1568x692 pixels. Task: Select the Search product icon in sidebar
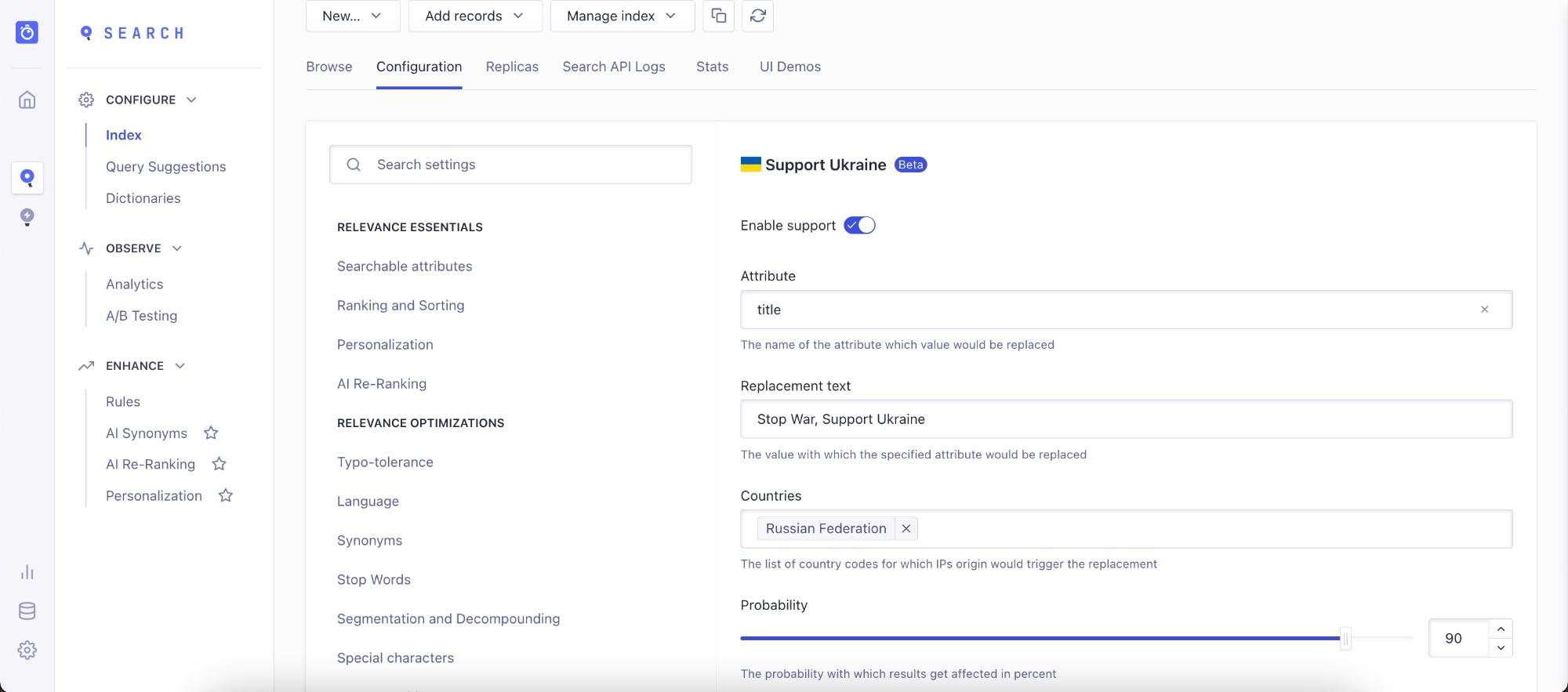click(27, 178)
